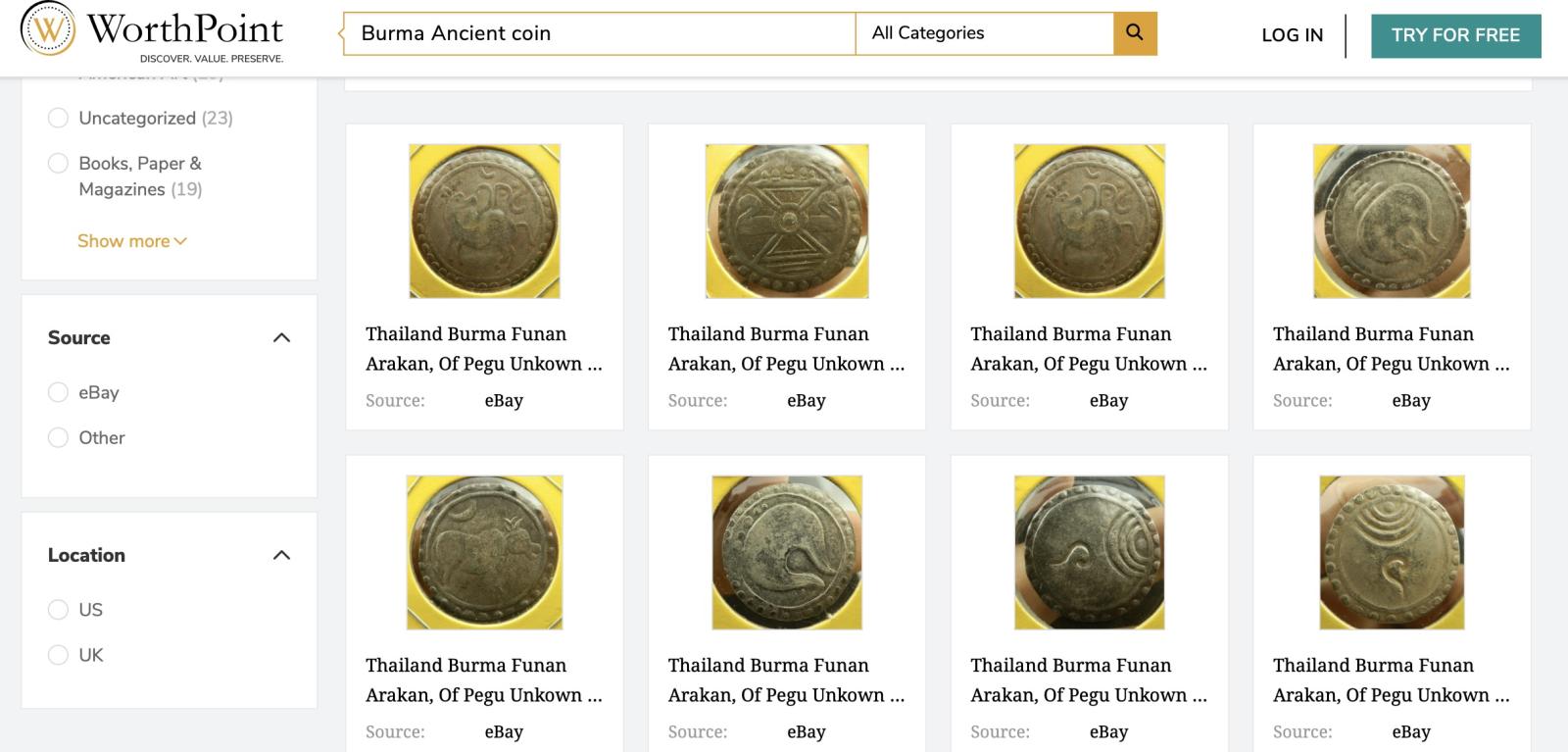Open the concentric-arcs coin thumbnail in bottom right
This screenshot has height=752, width=1568.
click(1392, 552)
